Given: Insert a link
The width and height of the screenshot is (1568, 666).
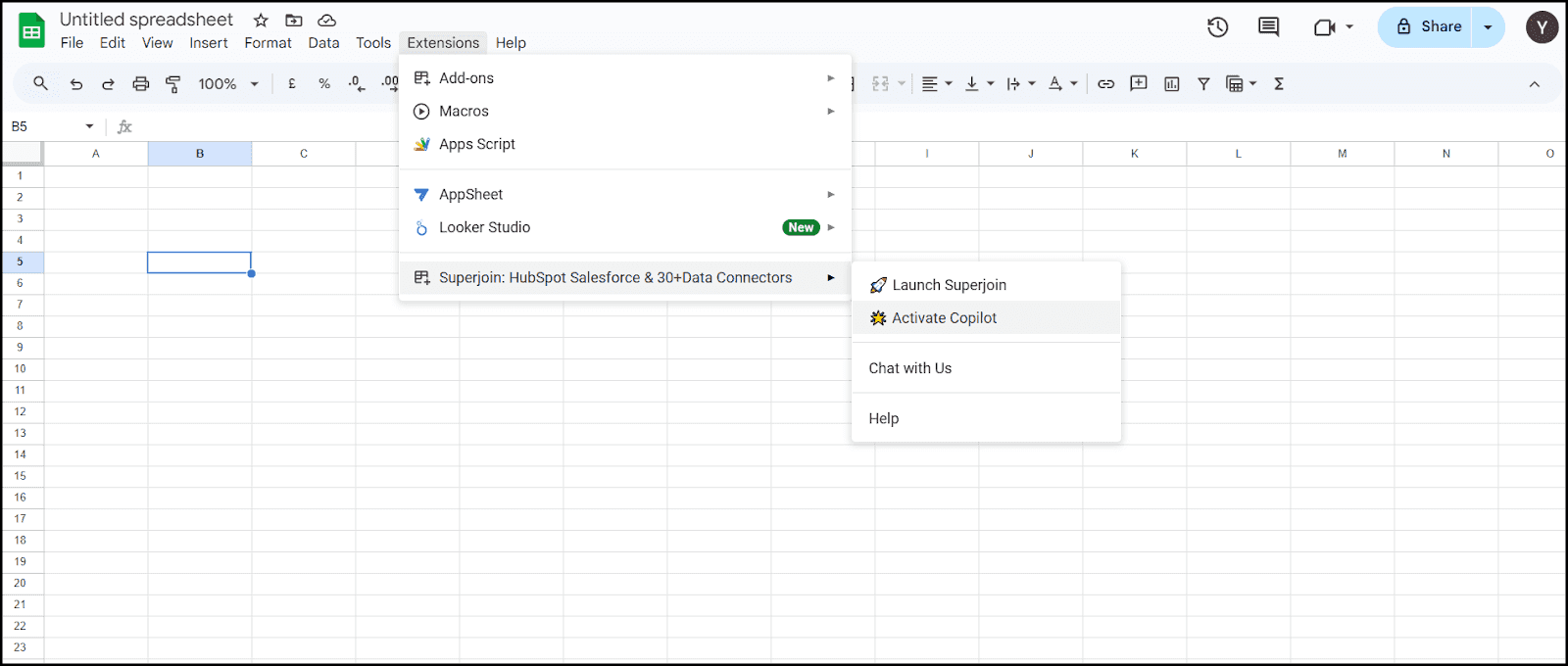Looking at the screenshot, I should (x=1105, y=84).
